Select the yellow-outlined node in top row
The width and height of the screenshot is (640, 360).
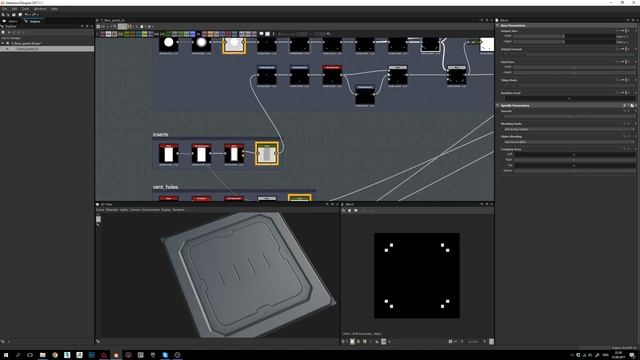pos(234,45)
